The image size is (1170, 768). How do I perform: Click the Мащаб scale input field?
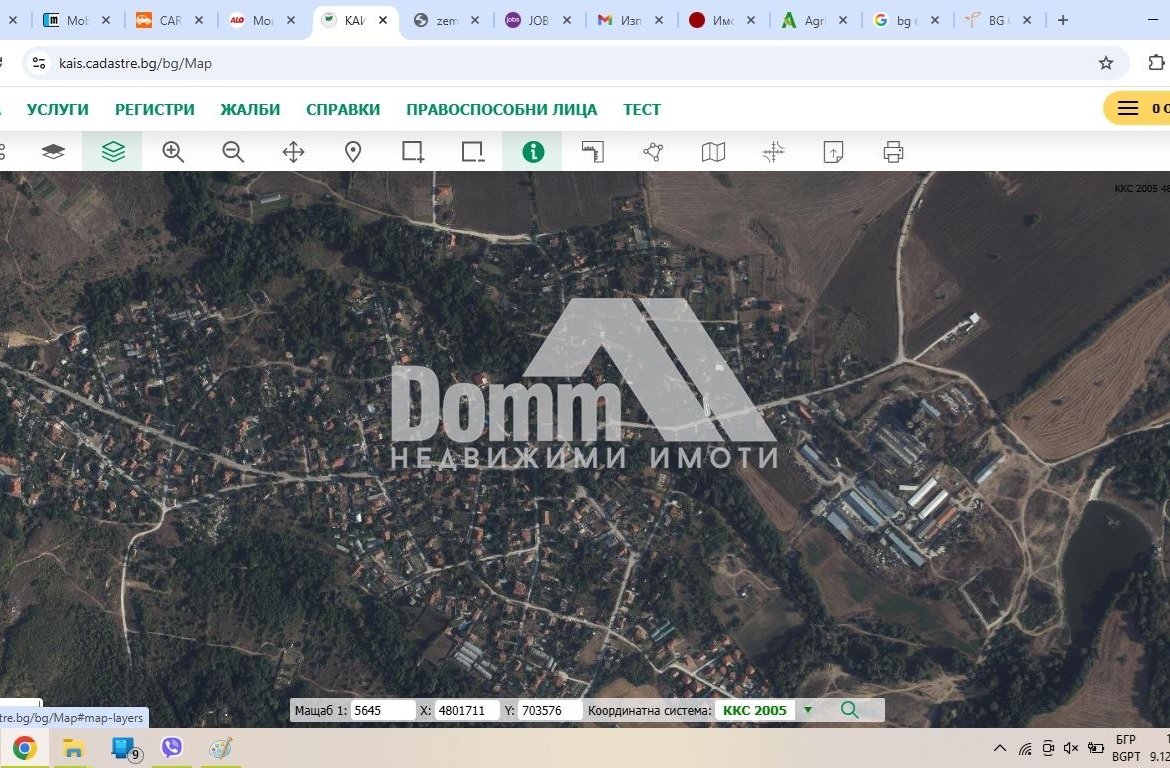point(383,711)
